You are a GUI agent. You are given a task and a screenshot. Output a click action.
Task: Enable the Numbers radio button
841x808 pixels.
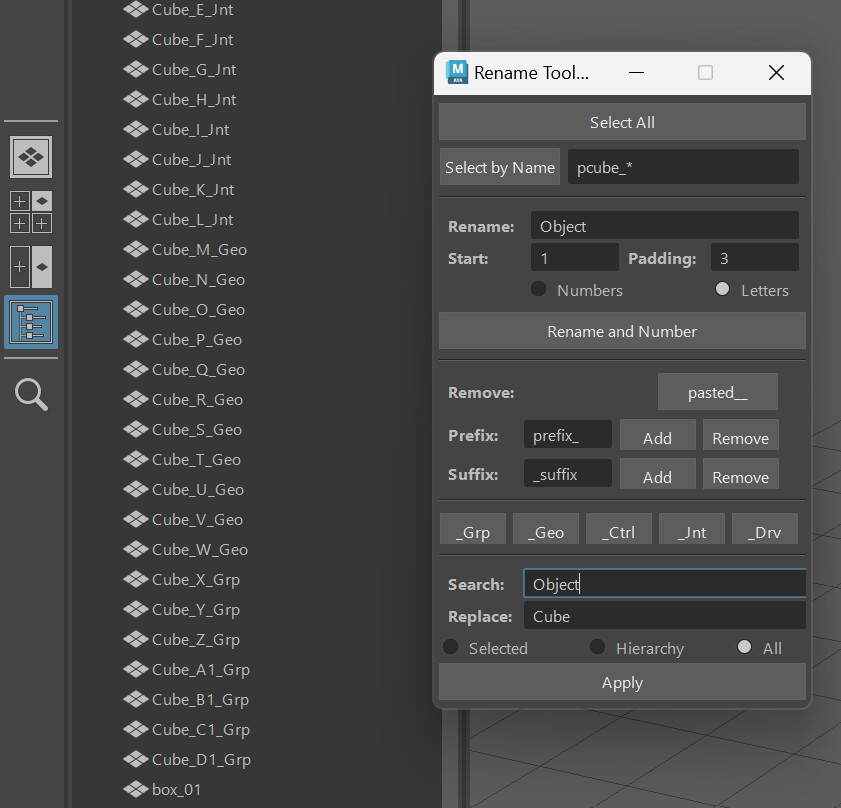click(x=537, y=290)
